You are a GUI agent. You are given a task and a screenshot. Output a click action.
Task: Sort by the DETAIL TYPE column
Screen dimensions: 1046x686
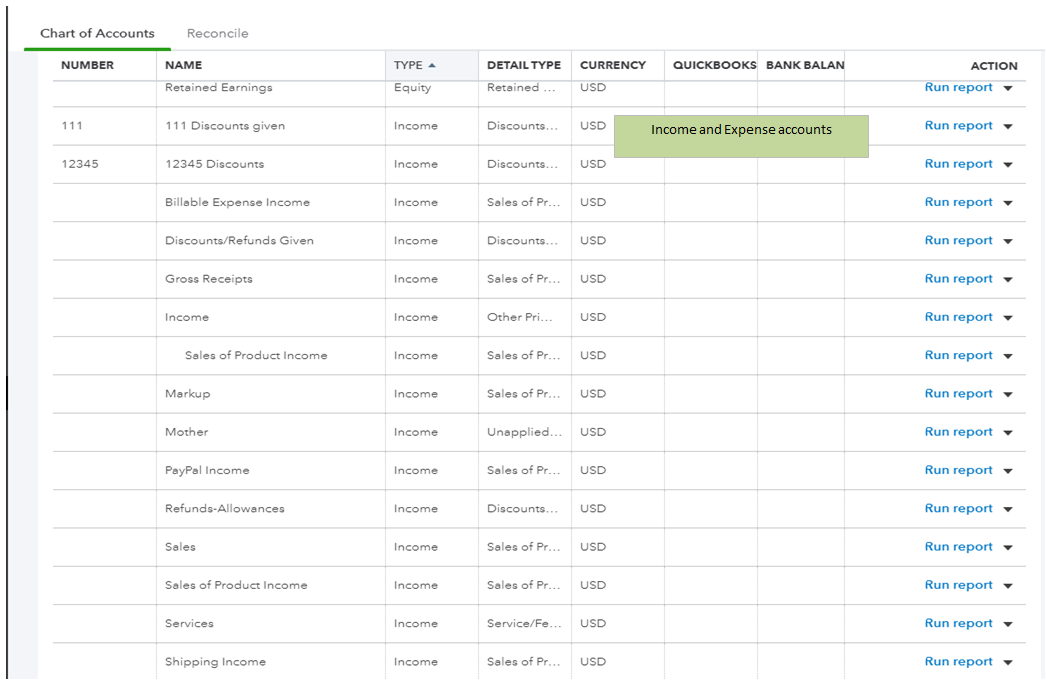[524, 65]
